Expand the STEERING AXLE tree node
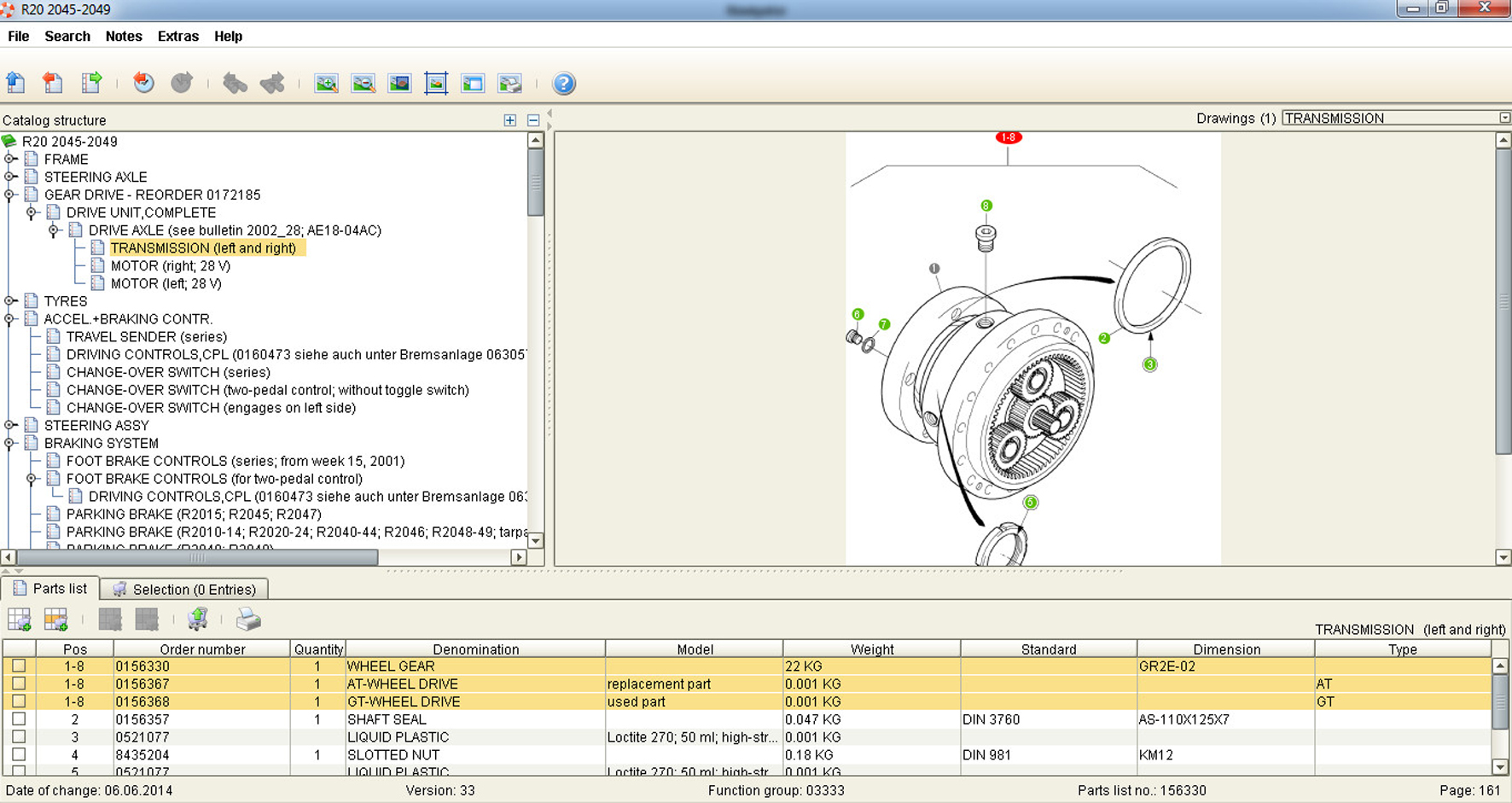Viewport: 1512px width, 803px height. pyautogui.click(x=10, y=177)
